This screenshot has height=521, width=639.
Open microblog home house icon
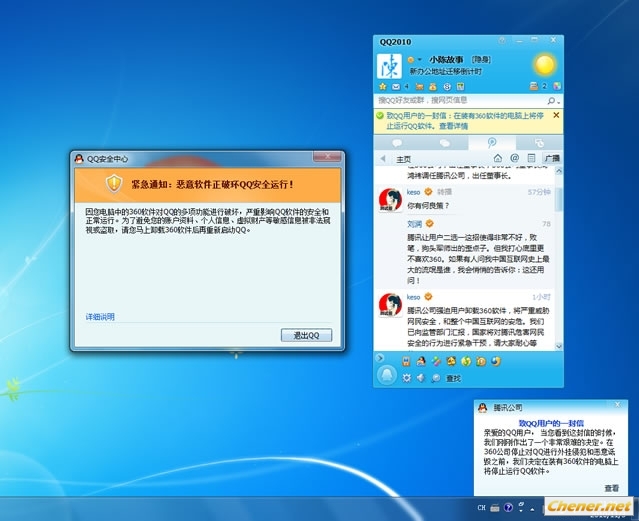click(498, 158)
